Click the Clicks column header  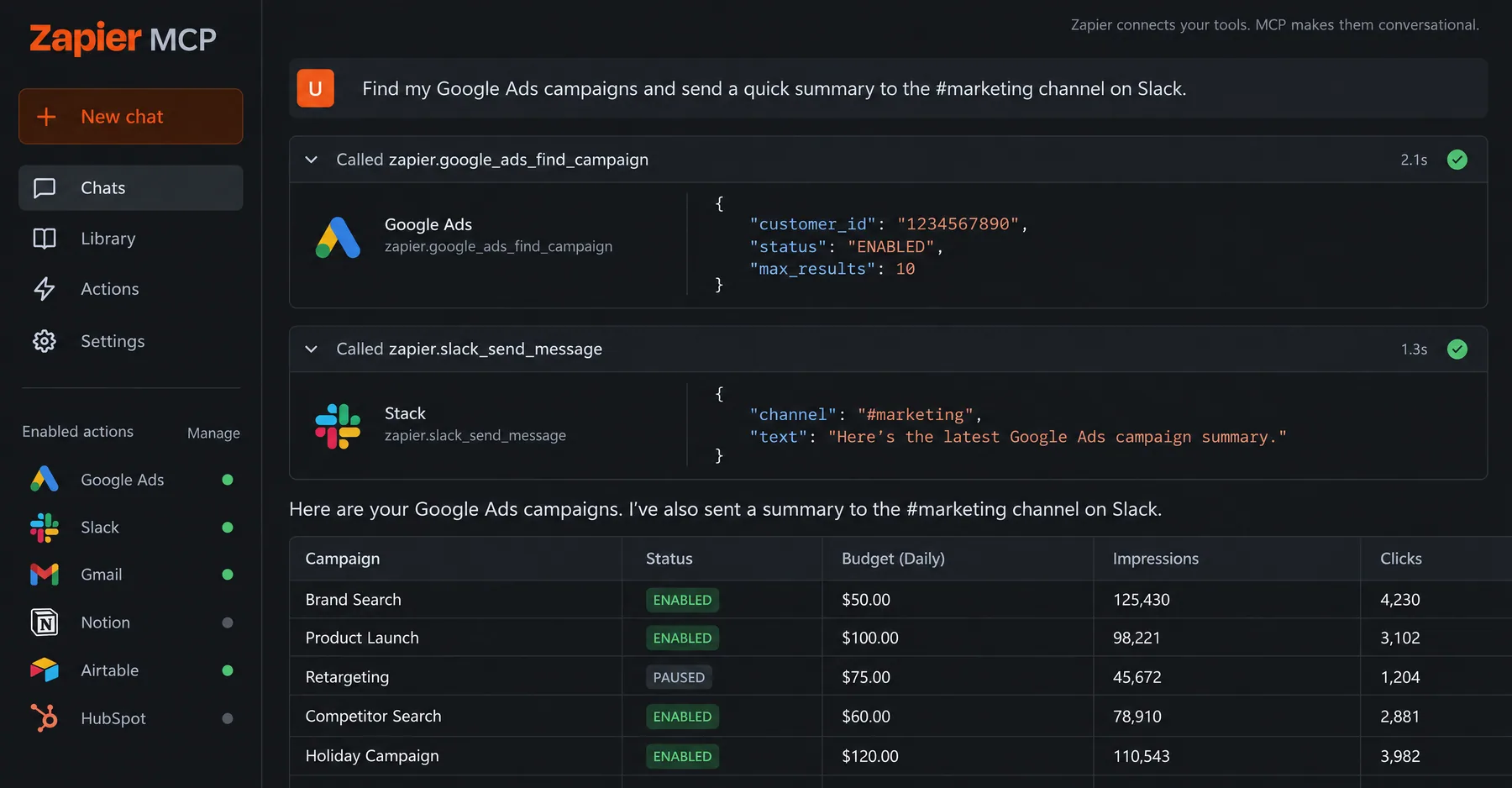[1401, 559]
